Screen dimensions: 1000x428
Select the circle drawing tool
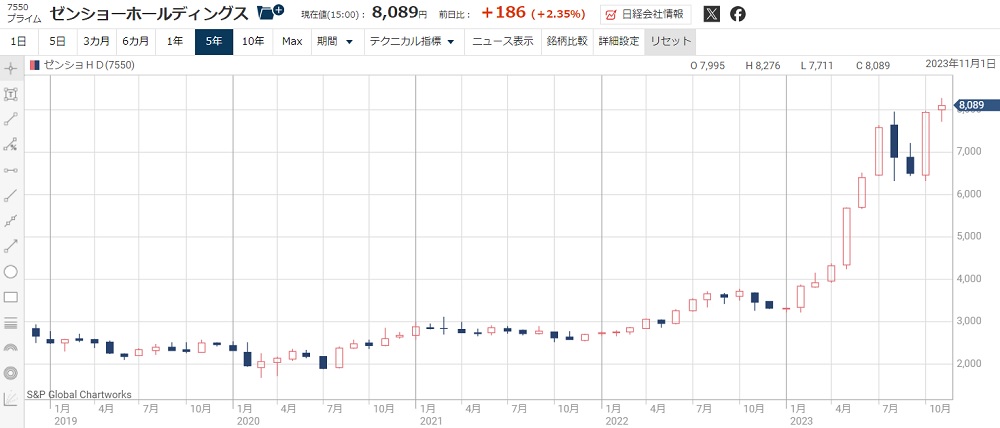10,272
